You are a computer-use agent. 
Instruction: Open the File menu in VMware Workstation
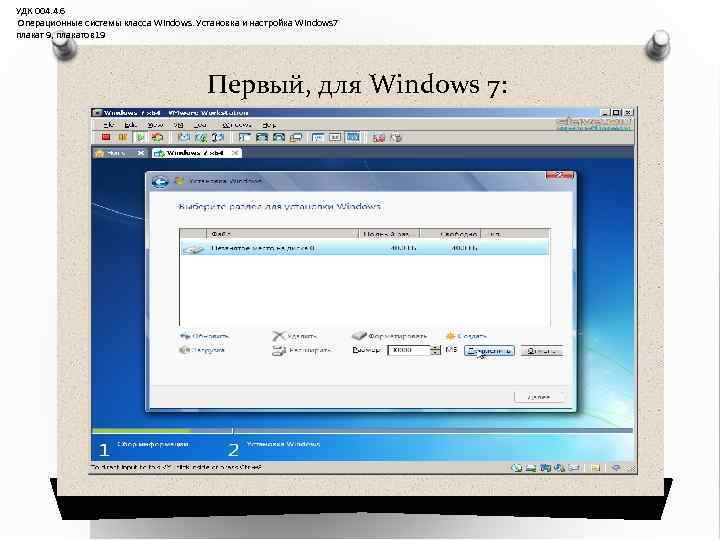(109, 125)
